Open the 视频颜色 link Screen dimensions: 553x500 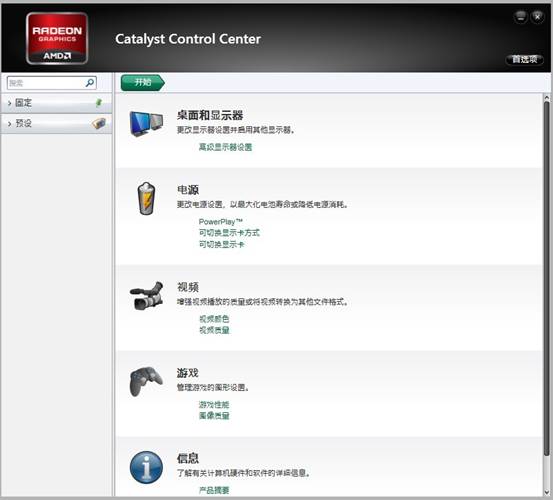[214, 319]
